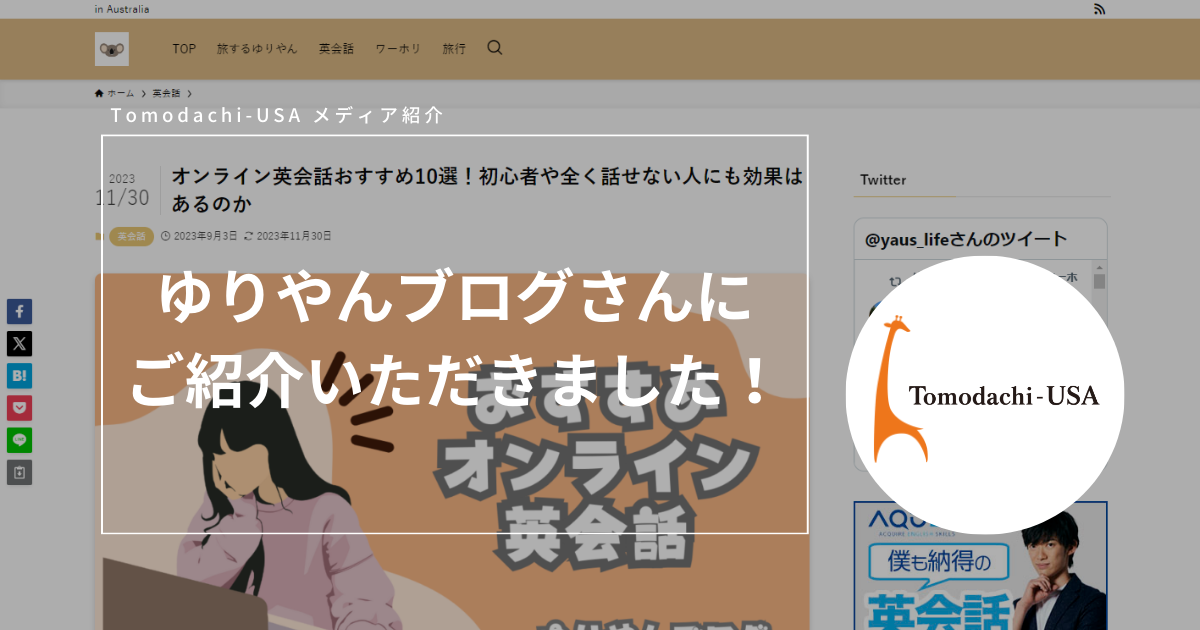
Task: Open @yaus_lifeさんのツイート link
Action: (x=966, y=240)
